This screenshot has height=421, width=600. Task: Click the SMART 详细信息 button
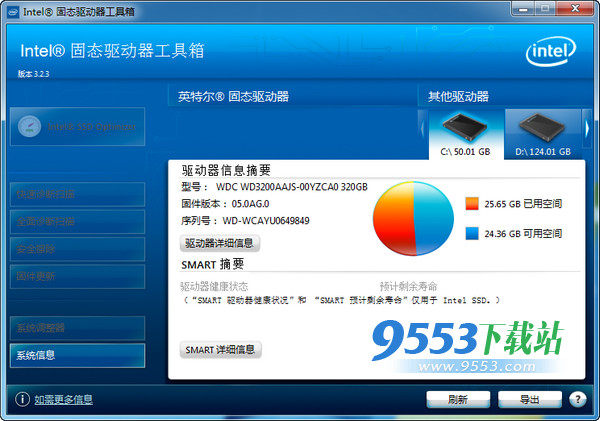click(220, 350)
